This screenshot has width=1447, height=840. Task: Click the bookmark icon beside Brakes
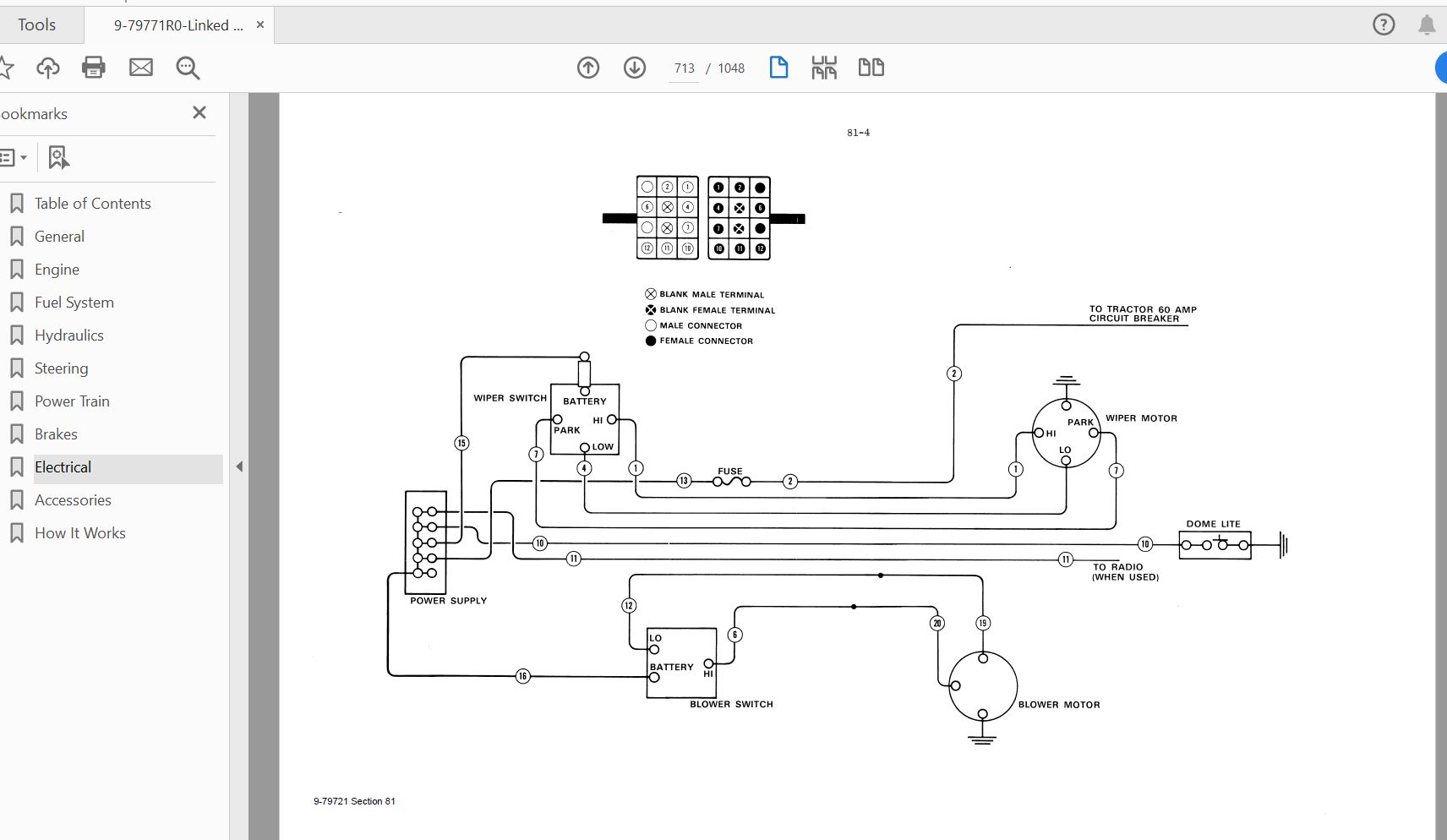16,434
